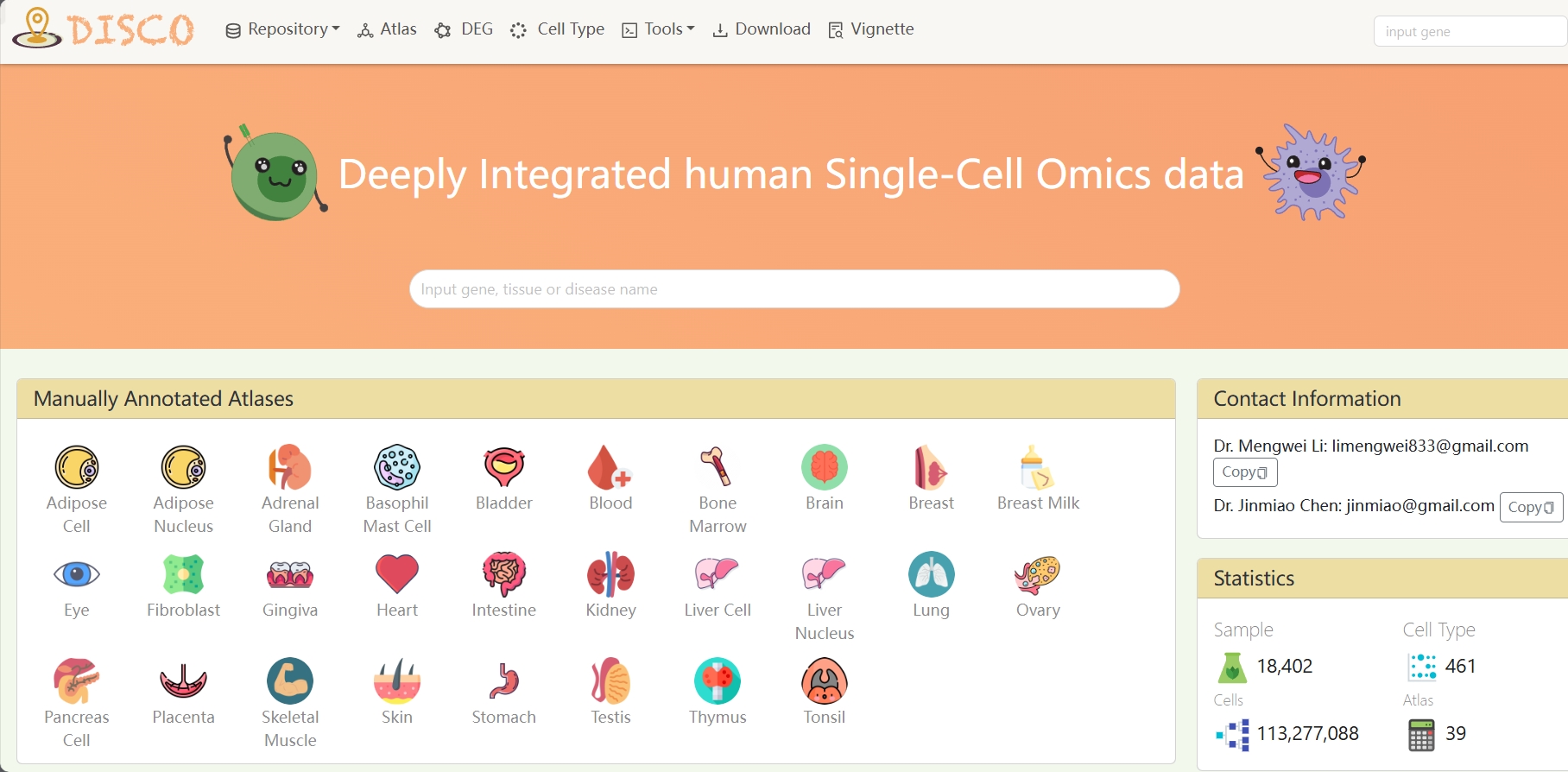
Task: Click the DISCO logo
Action: (104, 28)
